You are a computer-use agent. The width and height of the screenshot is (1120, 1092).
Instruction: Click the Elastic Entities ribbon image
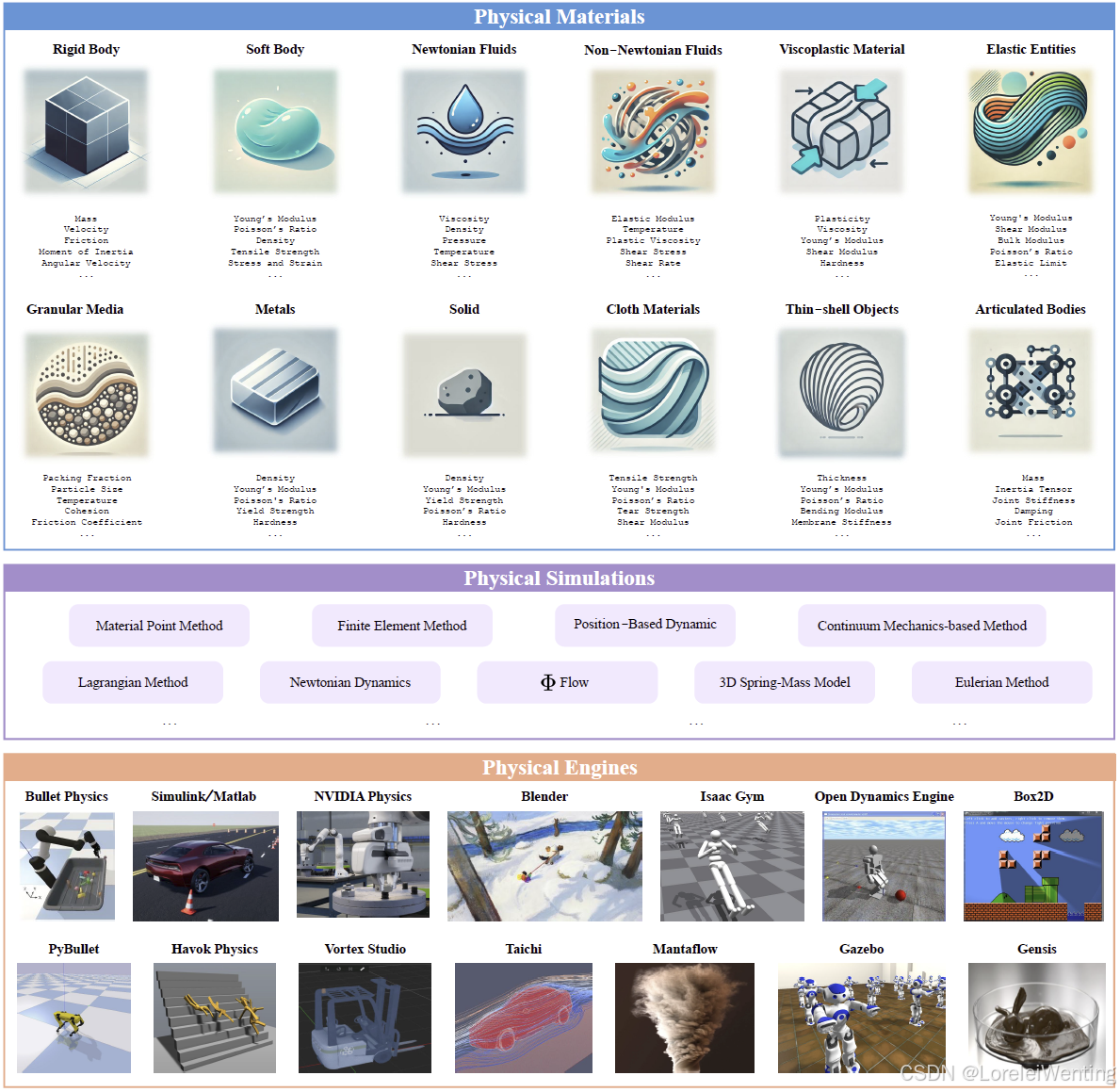tap(1031, 131)
